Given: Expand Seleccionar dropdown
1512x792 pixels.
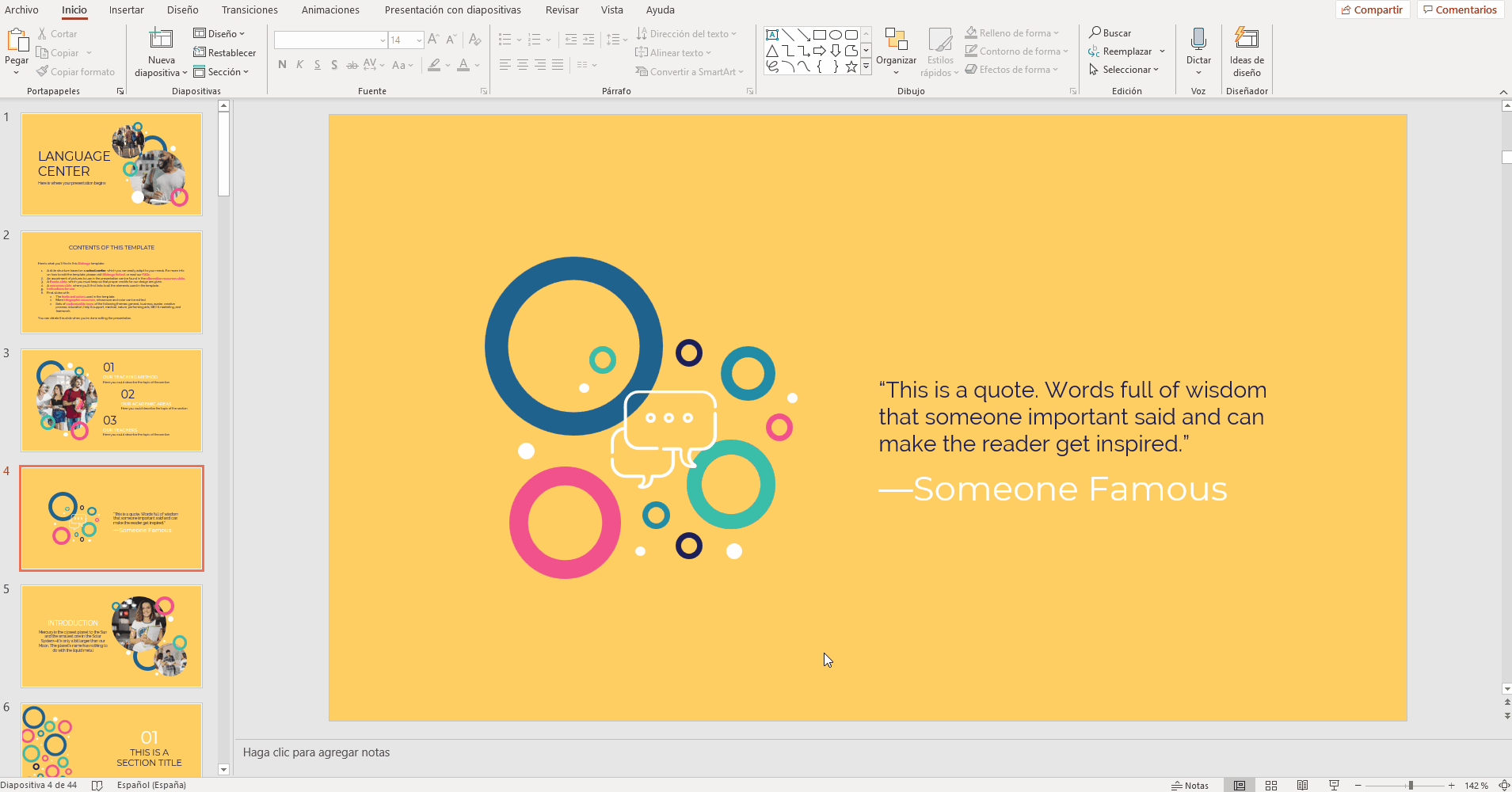Looking at the screenshot, I should coord(1156,70).
